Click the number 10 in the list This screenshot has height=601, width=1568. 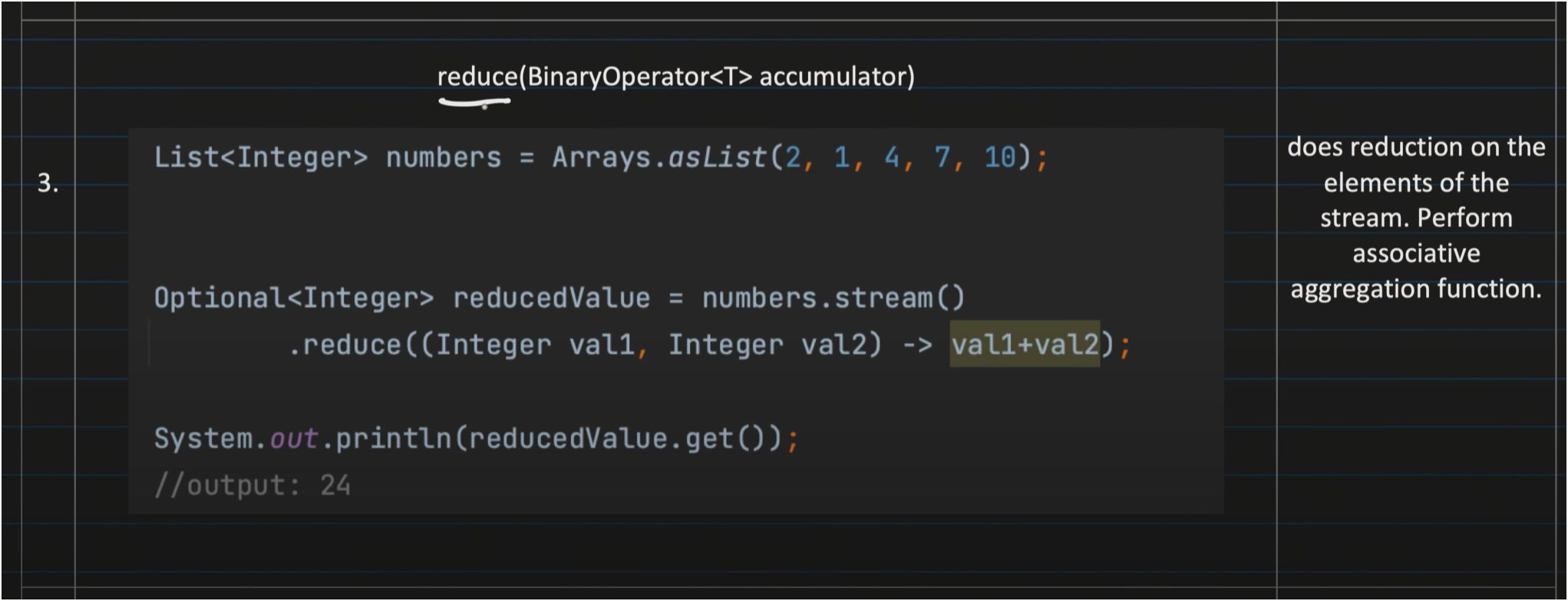point(999,157)
